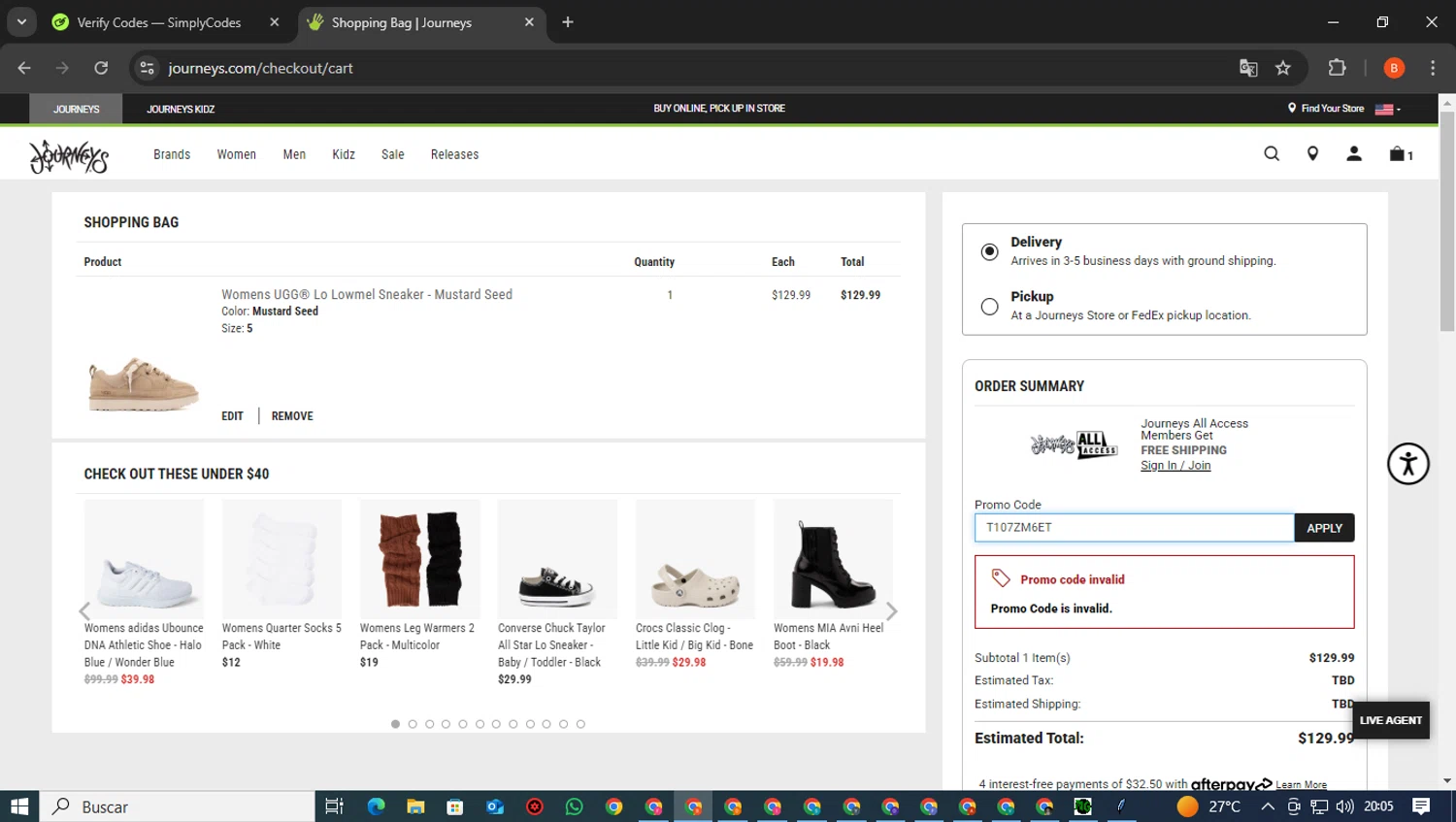Open the Chrome extensions puzzle icon
Image resolution: width=1456 pixels, height=822 pixels.
pos(1337,68)
